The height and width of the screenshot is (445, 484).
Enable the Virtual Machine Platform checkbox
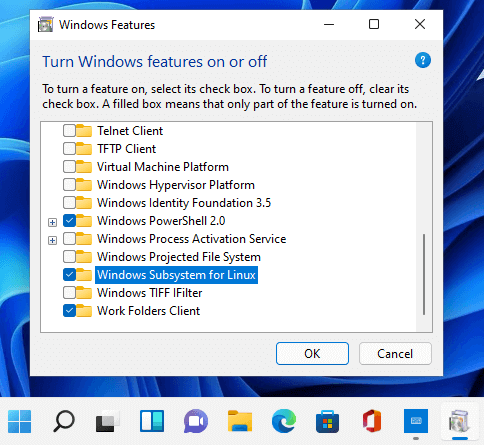(x=69, y=167)
